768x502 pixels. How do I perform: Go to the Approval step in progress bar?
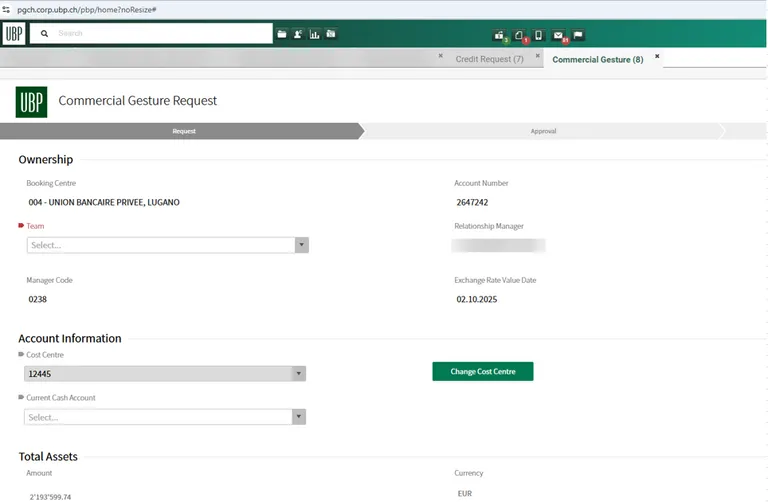(x=543, y=131)
